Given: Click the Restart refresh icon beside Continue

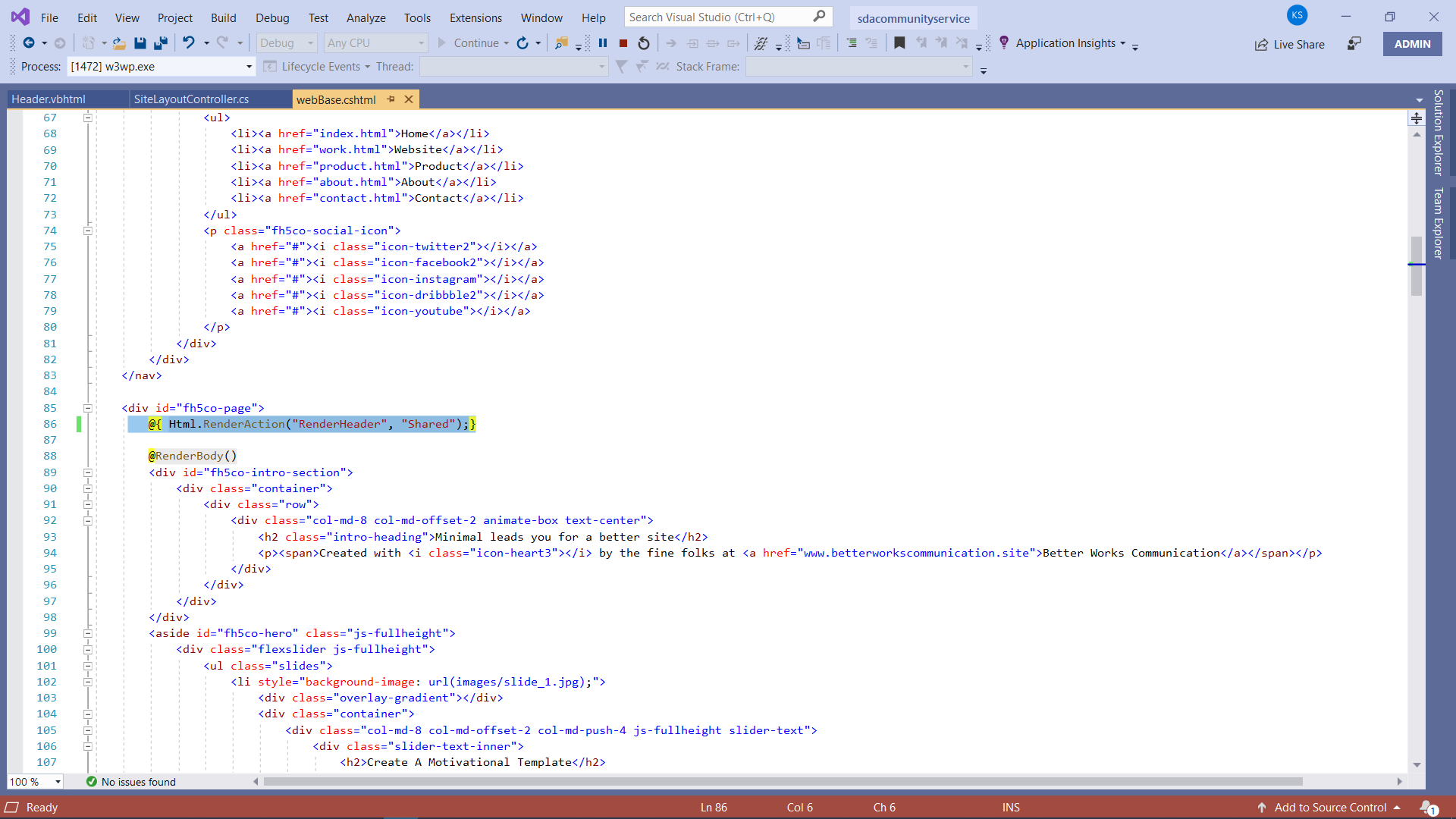Looking at the screenshot, I should 522,43.
